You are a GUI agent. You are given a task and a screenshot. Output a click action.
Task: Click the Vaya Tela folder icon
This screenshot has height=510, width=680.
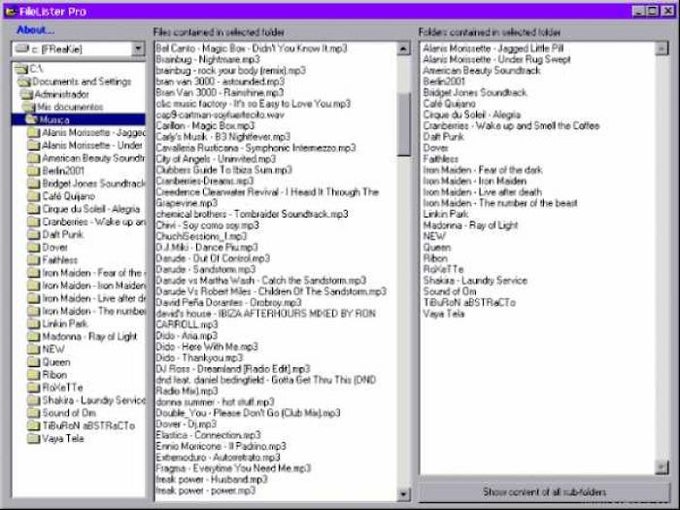click(x=33, y=439)
